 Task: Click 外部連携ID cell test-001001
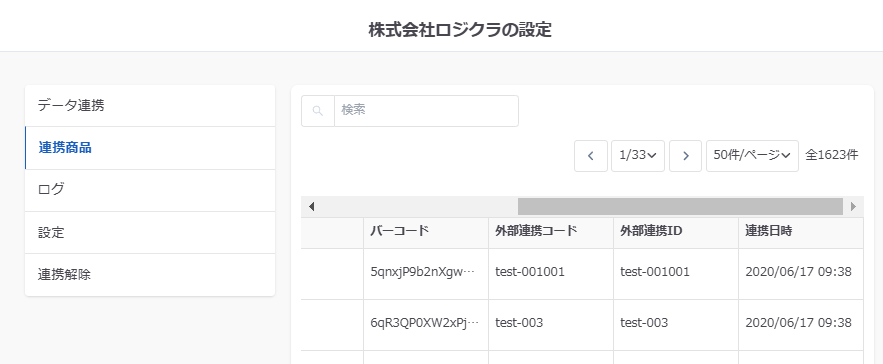(x=676, y=274)
